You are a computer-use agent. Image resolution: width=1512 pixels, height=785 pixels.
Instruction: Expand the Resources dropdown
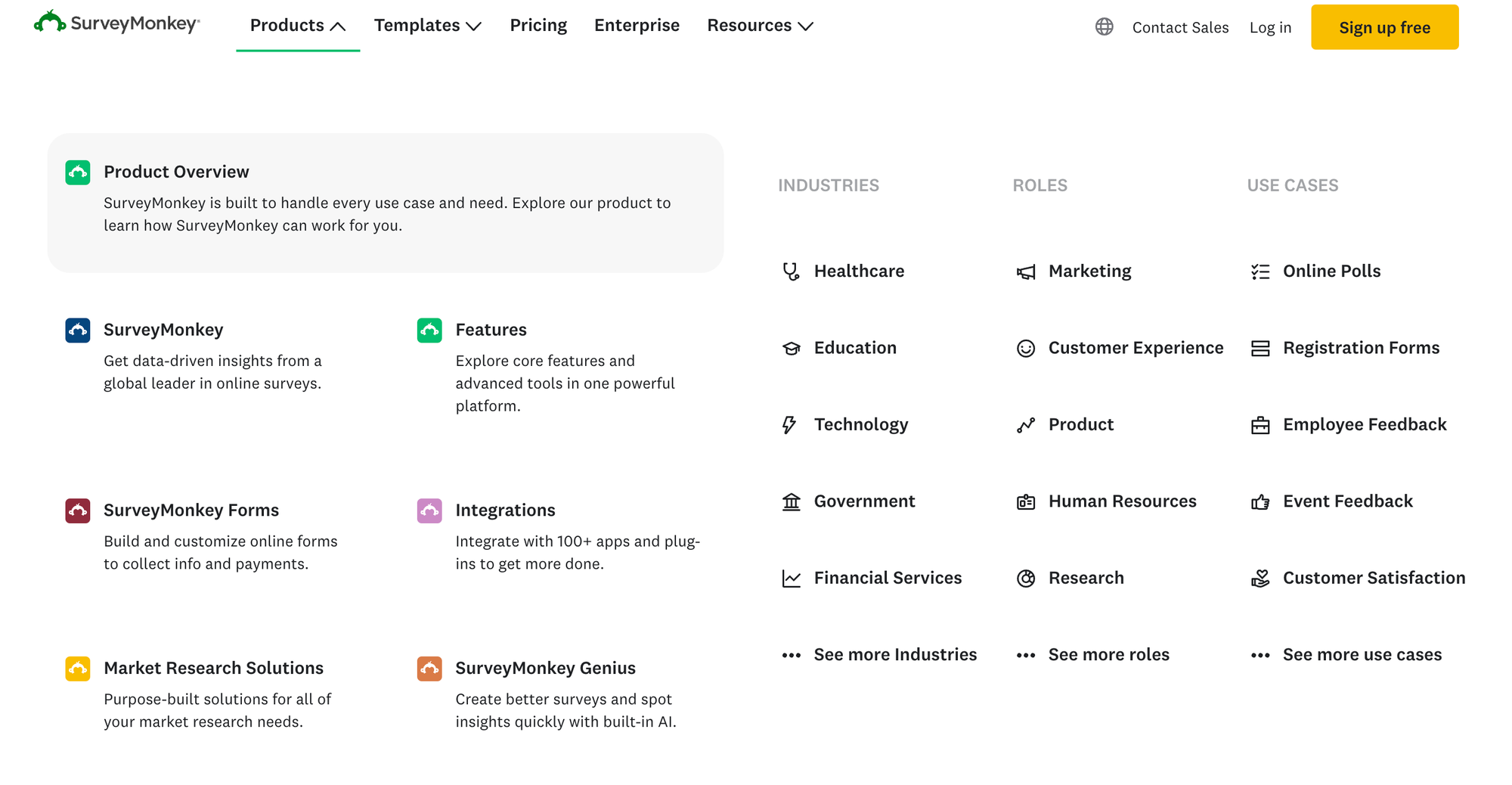759,25
